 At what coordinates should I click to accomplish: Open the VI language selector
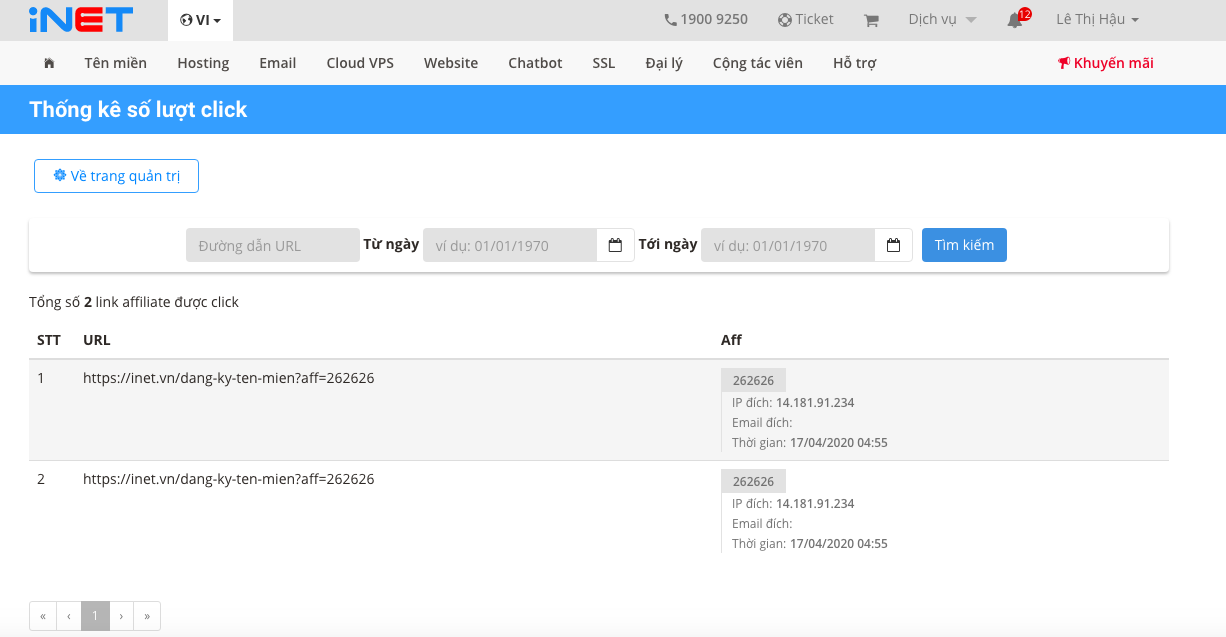200,20
